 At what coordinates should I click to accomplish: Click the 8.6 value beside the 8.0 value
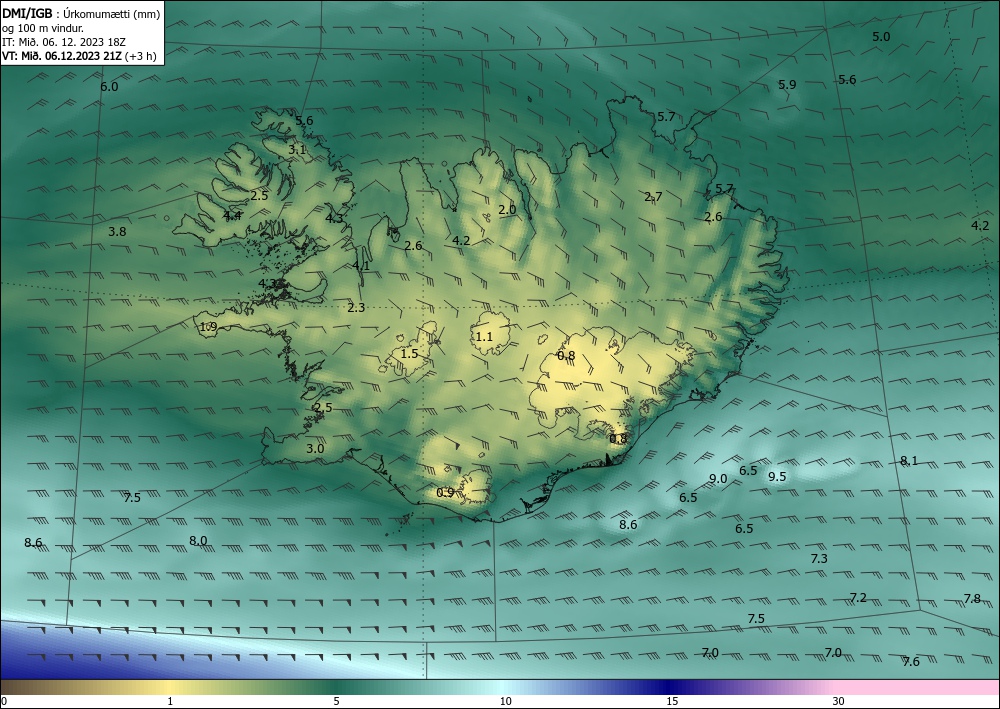[33, 543]
